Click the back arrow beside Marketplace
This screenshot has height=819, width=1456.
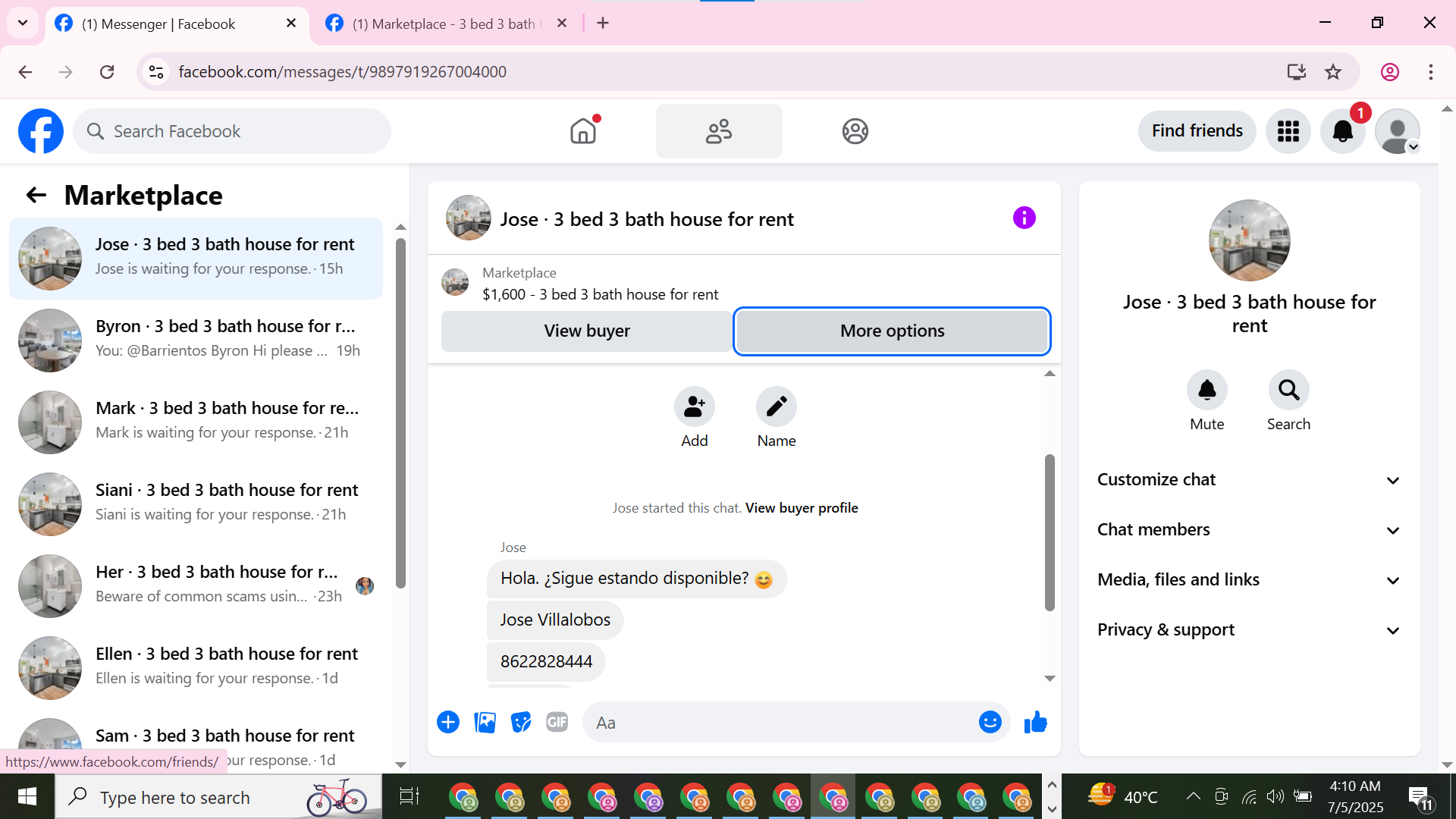36,196
